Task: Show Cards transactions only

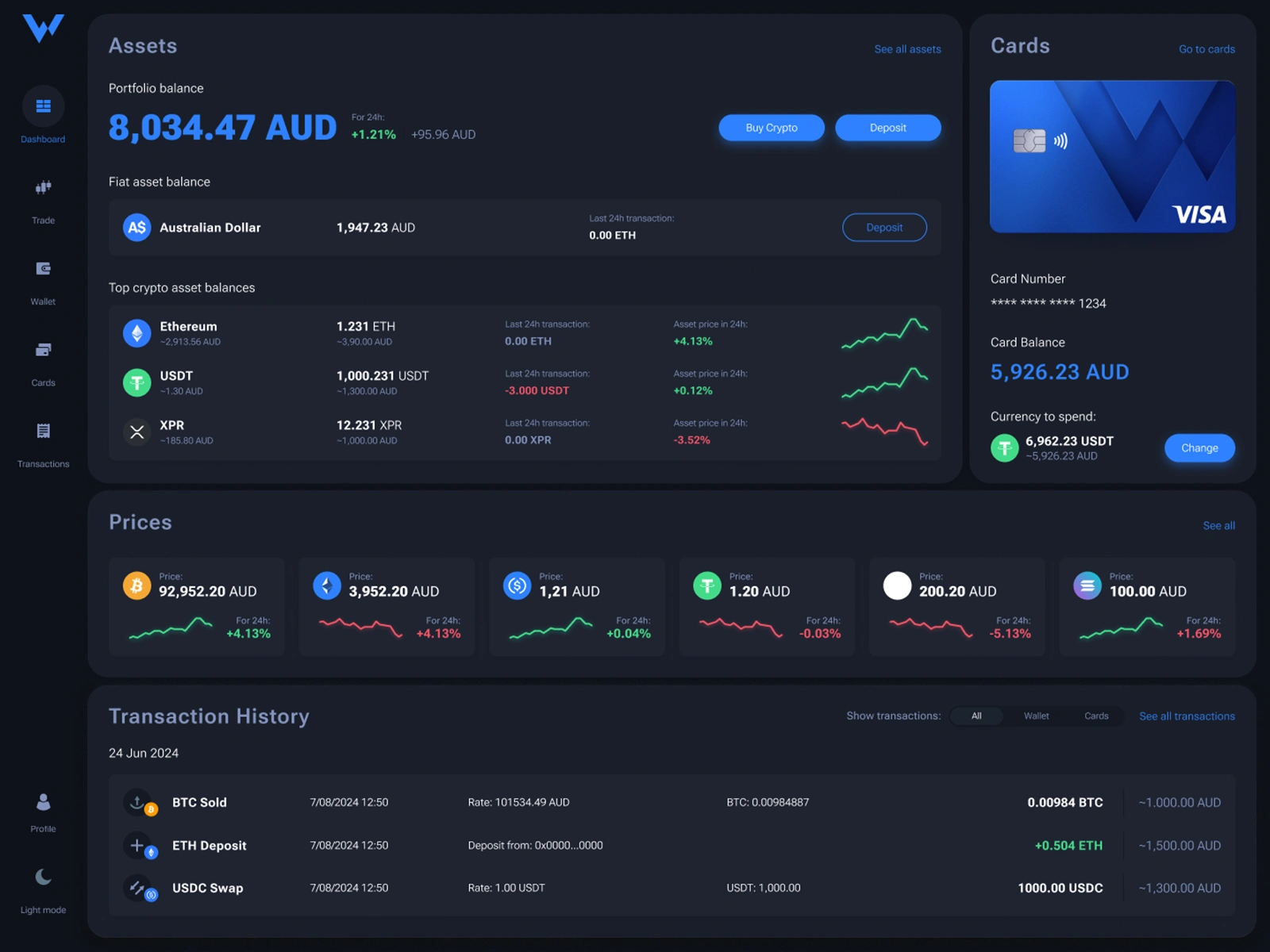Action: [1096, 716]
